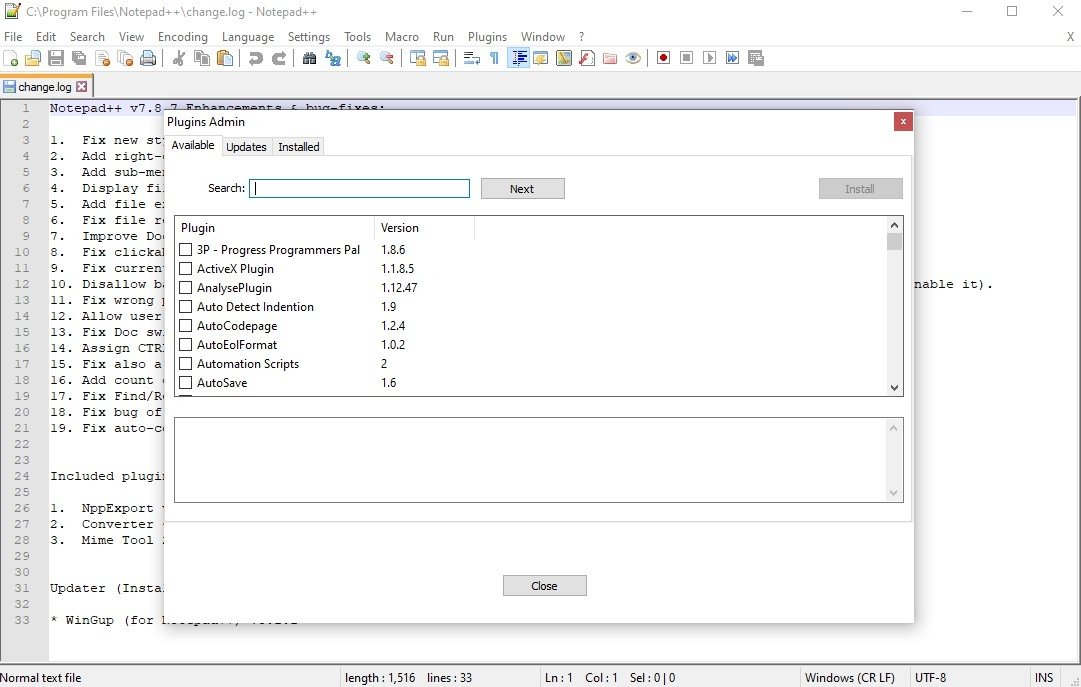Screen dimensions: 1081x687
Task: Toggle Word Wrap toolbar icon
Action: pos(472,59)
